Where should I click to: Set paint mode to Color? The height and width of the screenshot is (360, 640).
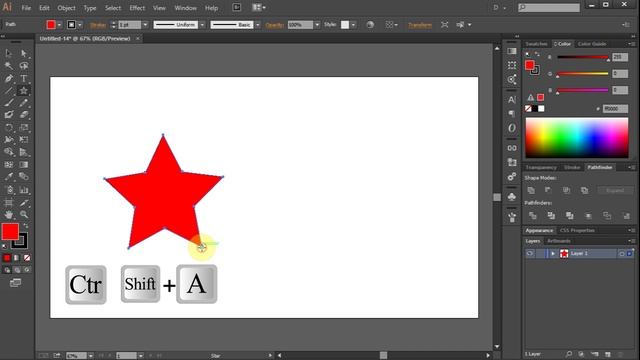click(x=7, y=258)
